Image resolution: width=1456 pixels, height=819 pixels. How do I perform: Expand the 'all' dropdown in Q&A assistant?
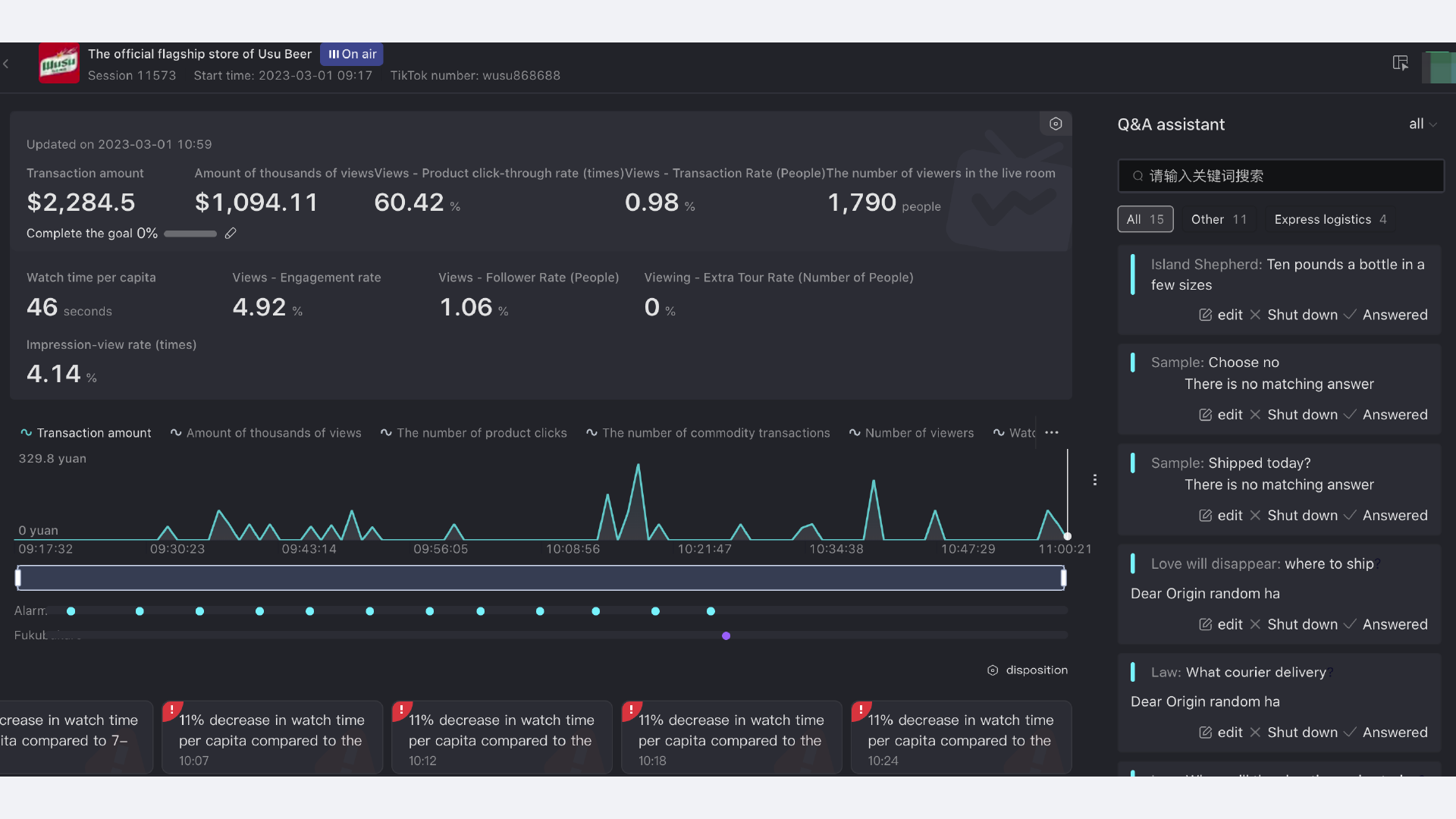tap(1422, 124)
